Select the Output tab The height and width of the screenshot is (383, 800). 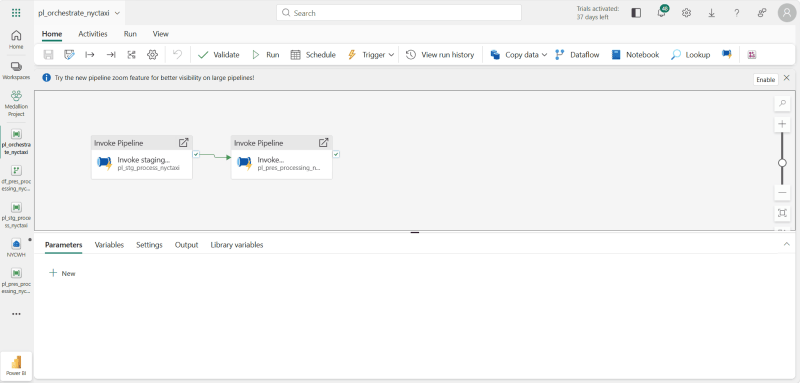[x=186, y=245]
